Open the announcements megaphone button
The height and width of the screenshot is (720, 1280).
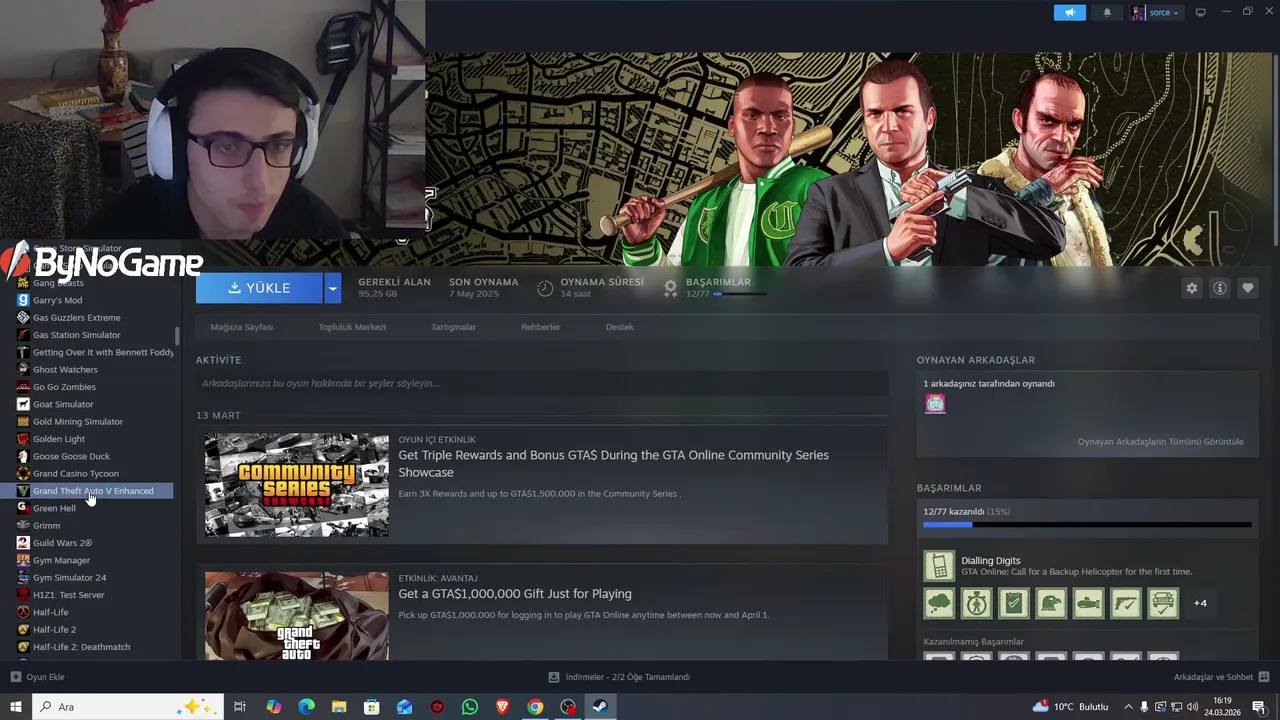pos(1069,13)
